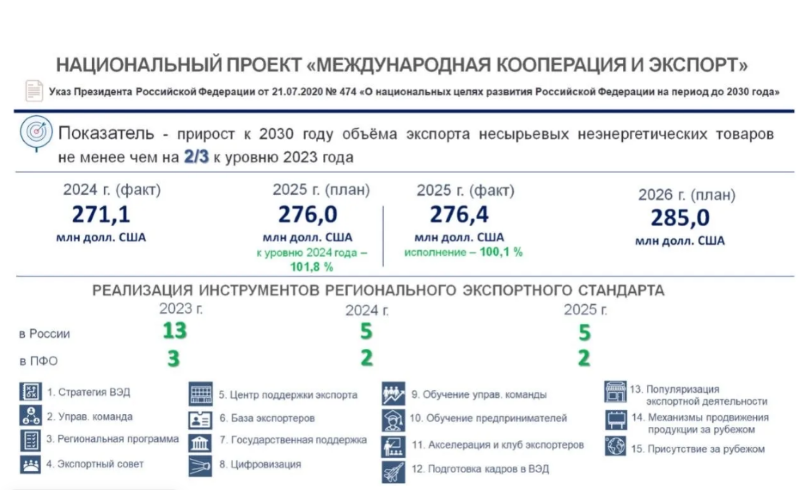Select the Государственная поддержка building icon
Image resolution: width=800 pixels, height=490 pixels.
tap(200, 442)
